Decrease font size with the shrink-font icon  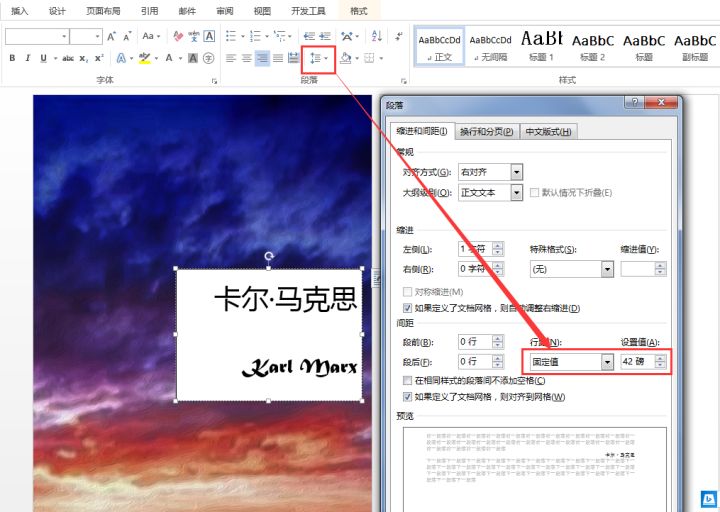(127, 36)
